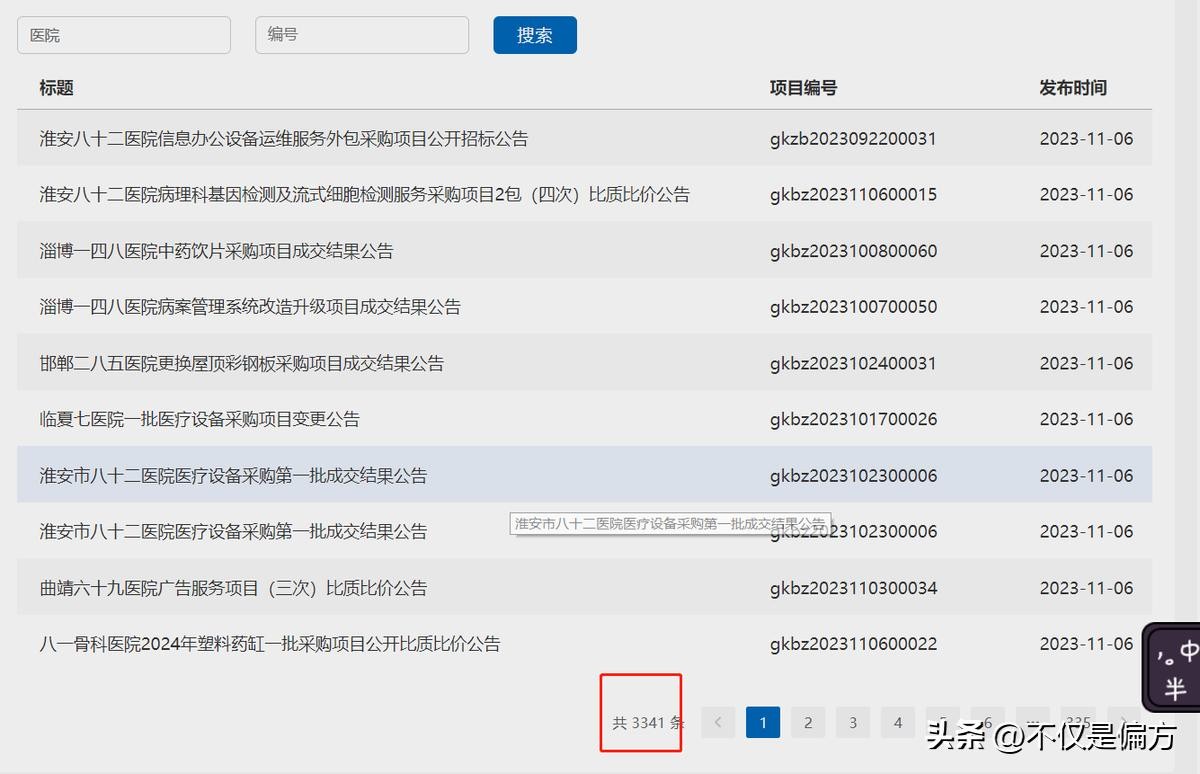Viewport: 1200px width, 774px height.
Task: Open 淄博一四八医院中药饮片采购 result notice
Action: point(217,251)
